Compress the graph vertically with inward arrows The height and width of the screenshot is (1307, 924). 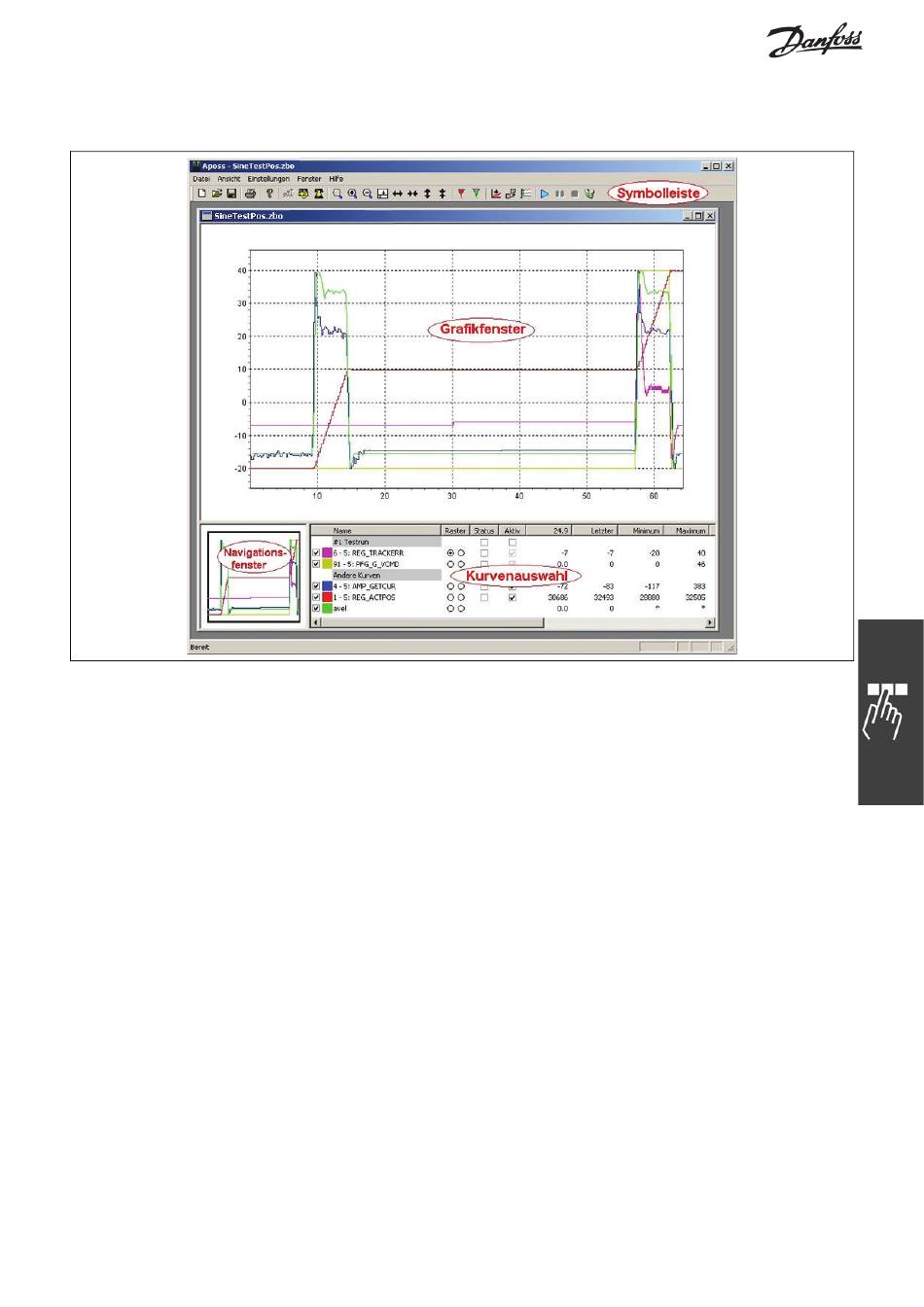(443, 194)
